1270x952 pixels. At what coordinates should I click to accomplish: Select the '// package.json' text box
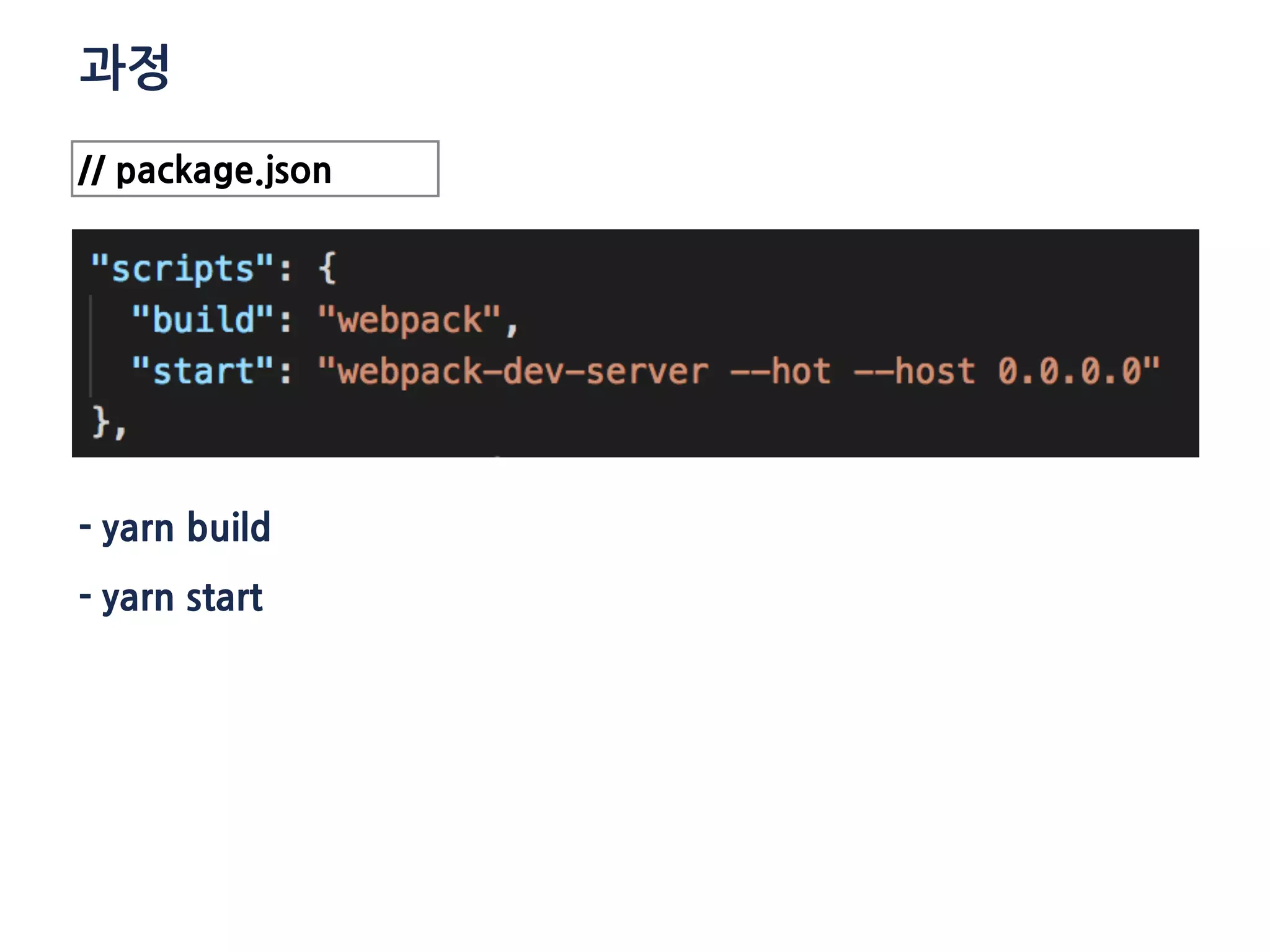(255, 169)
